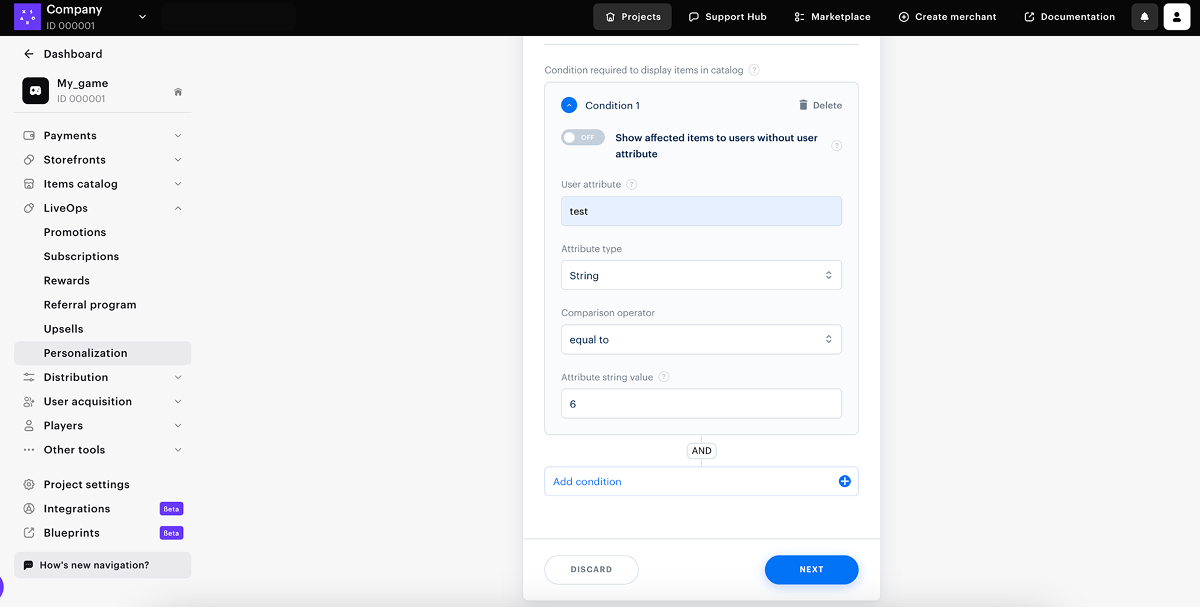Open Support Hub in top navigation
This screenshot has height=607, width=1200.
pos(727,17)
